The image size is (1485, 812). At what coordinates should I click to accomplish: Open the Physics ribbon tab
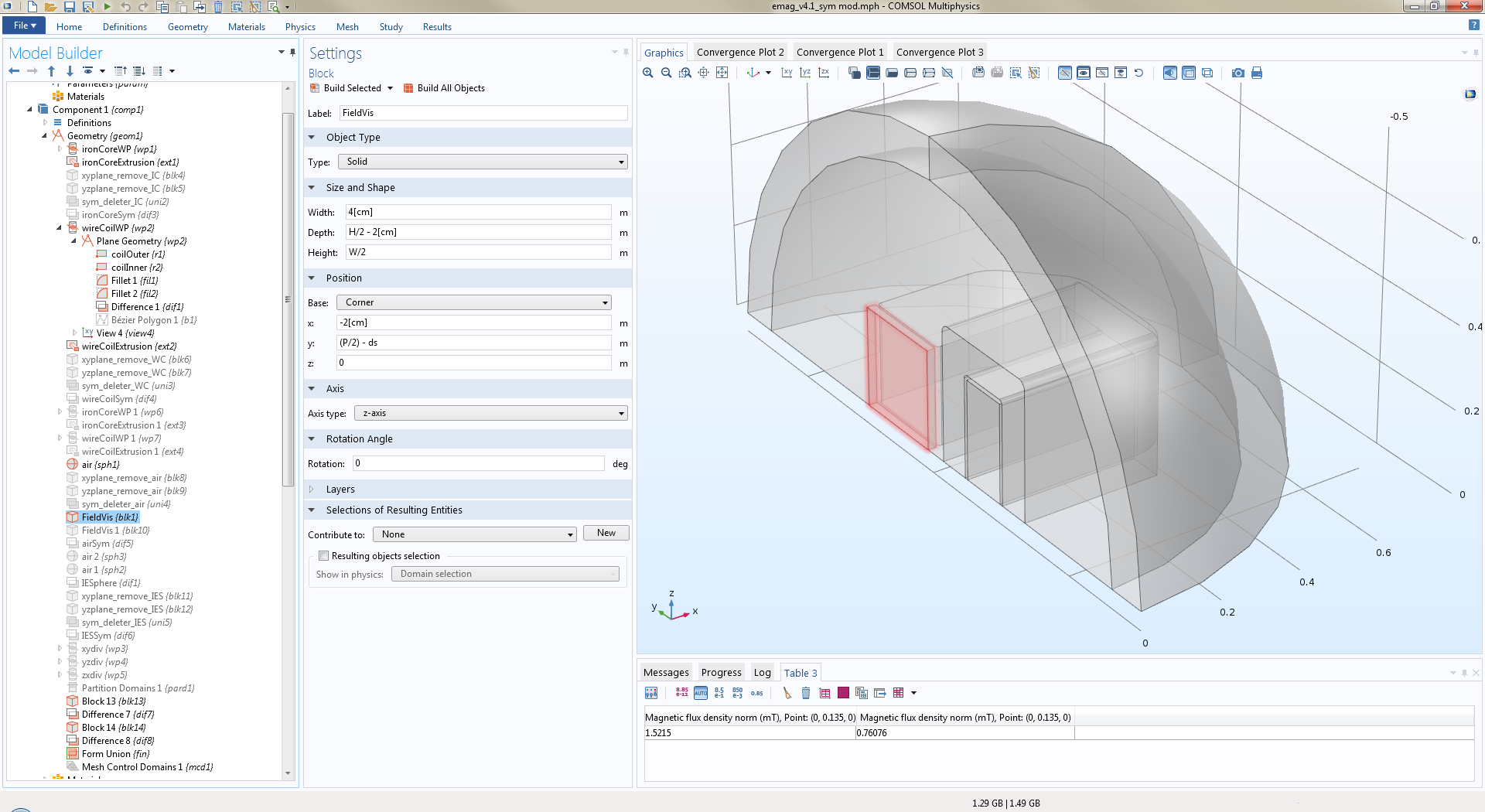(300, 27)
